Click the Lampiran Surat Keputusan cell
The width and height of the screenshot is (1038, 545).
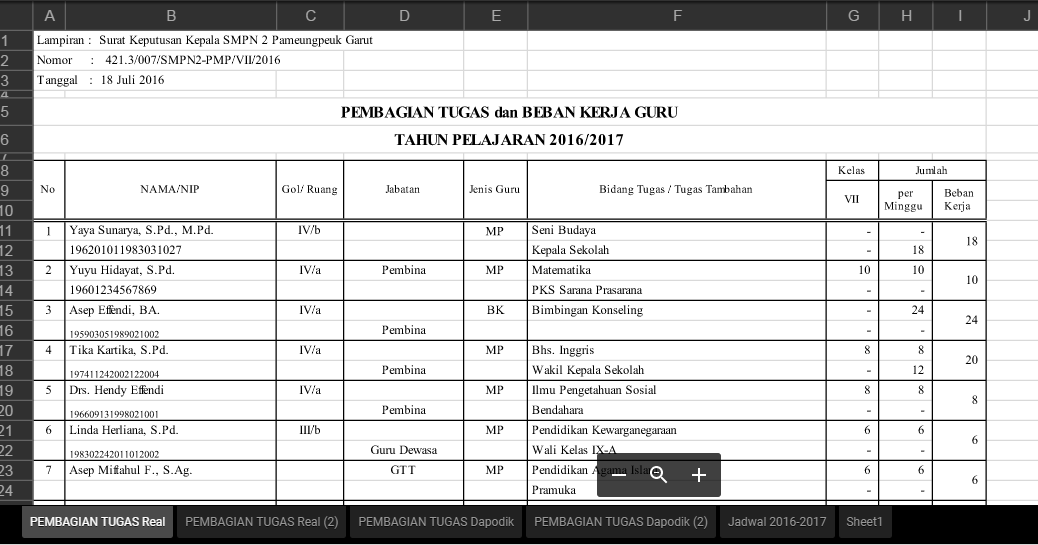(x=205, y=40)
